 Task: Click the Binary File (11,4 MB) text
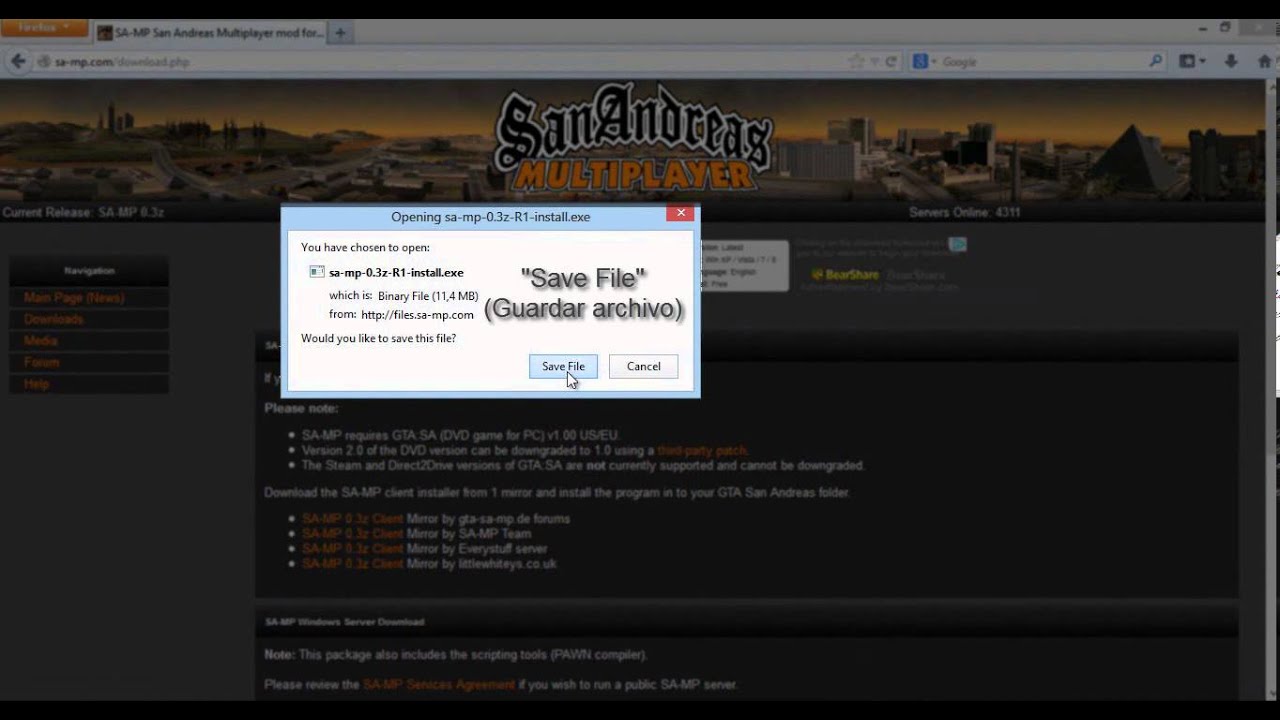click(428, 296)
